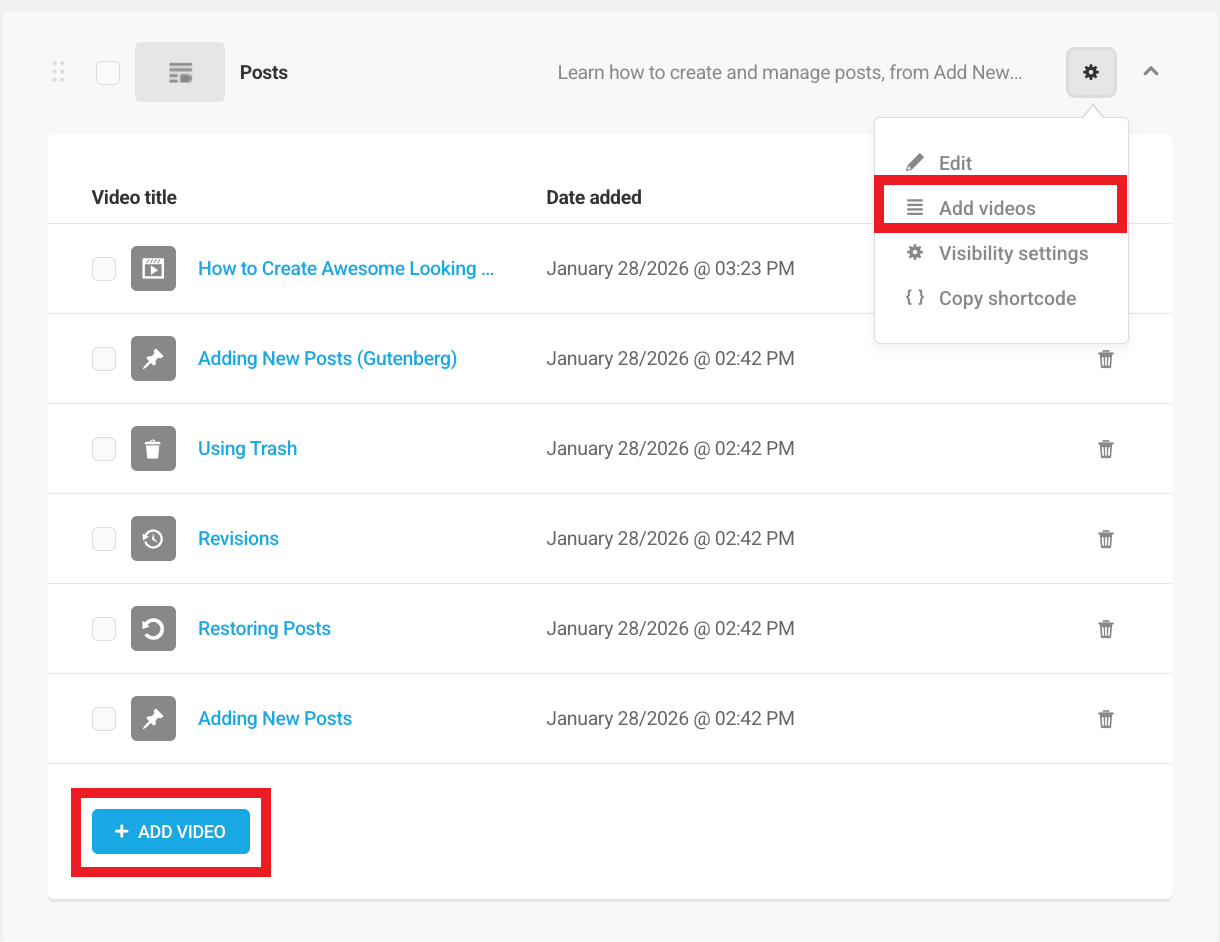Screen dimensions: 1220x942
Task: Select the restore arrow icon beside Restoring Posts
Action: click(x=153, y=628)
